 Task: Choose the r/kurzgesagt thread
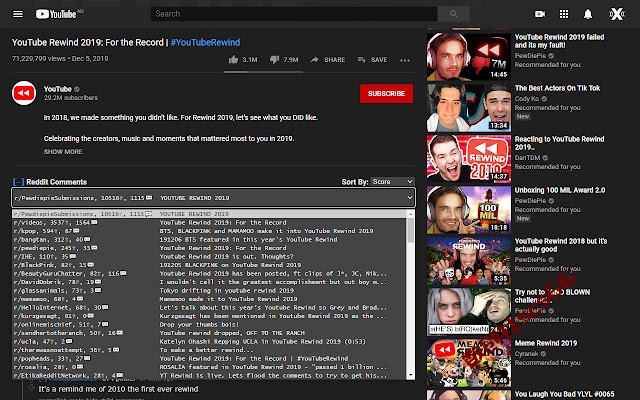[209, 316]
